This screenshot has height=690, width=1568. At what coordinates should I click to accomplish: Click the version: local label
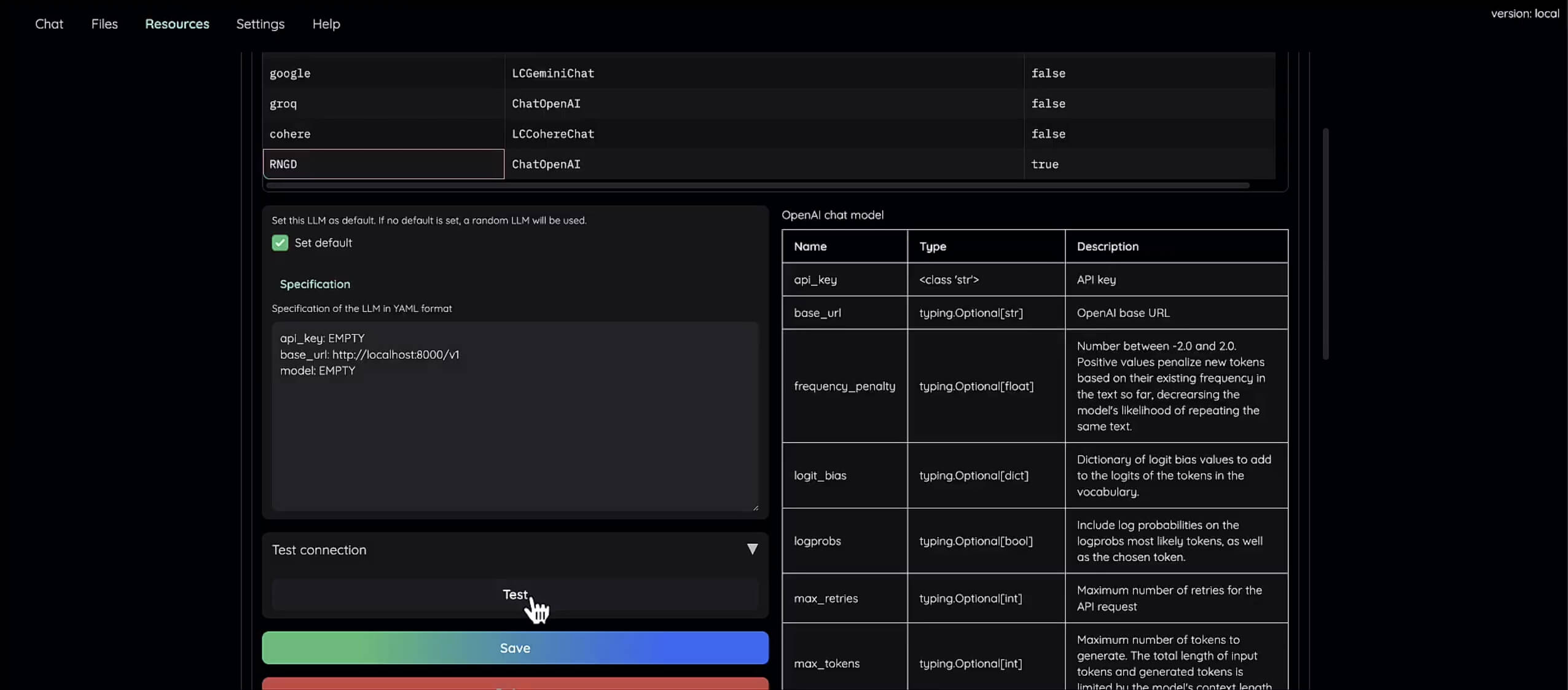[x=1524, y=13]
